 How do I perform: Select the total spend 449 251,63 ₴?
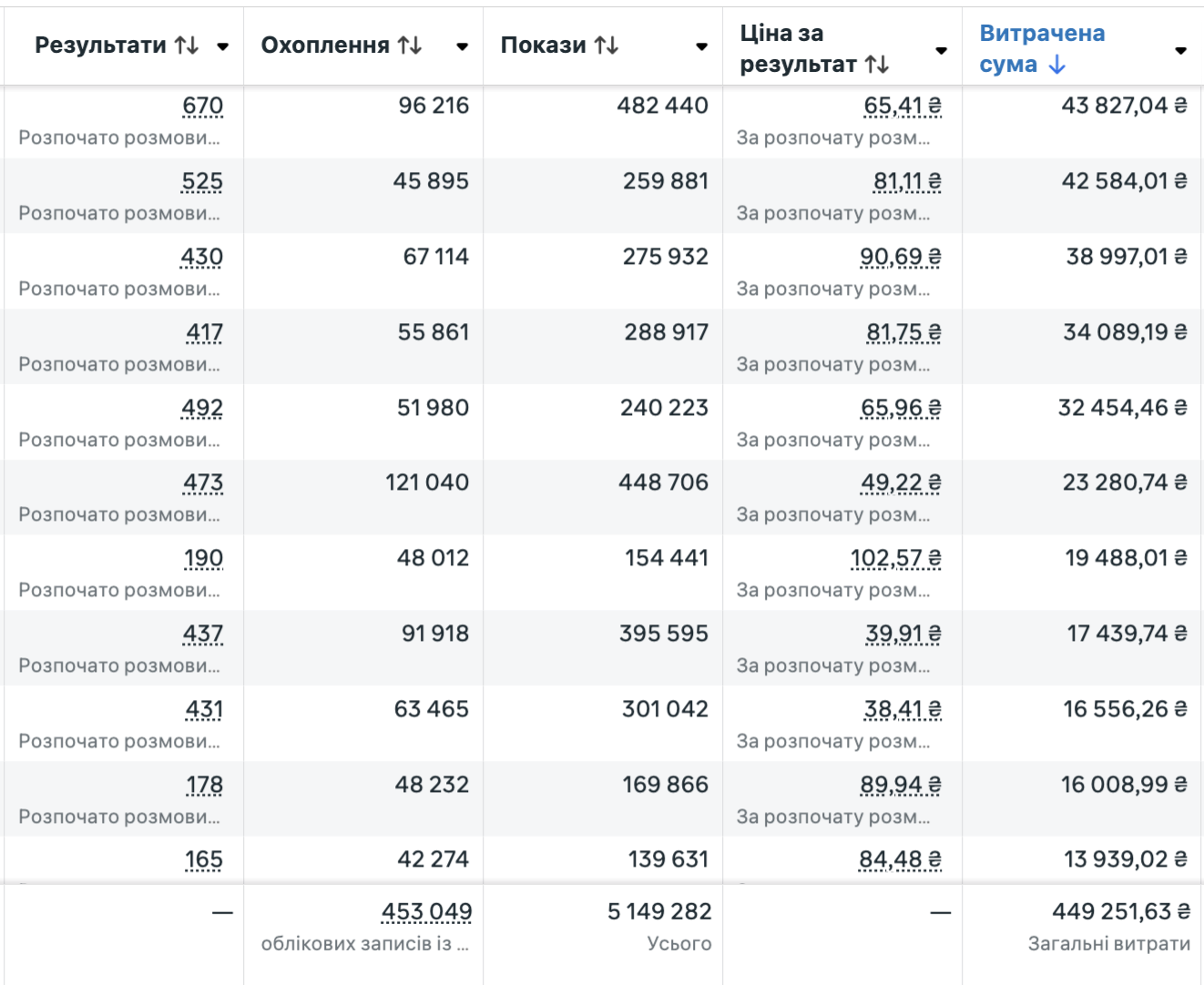pyautogui.click(x=1122, y=912)
